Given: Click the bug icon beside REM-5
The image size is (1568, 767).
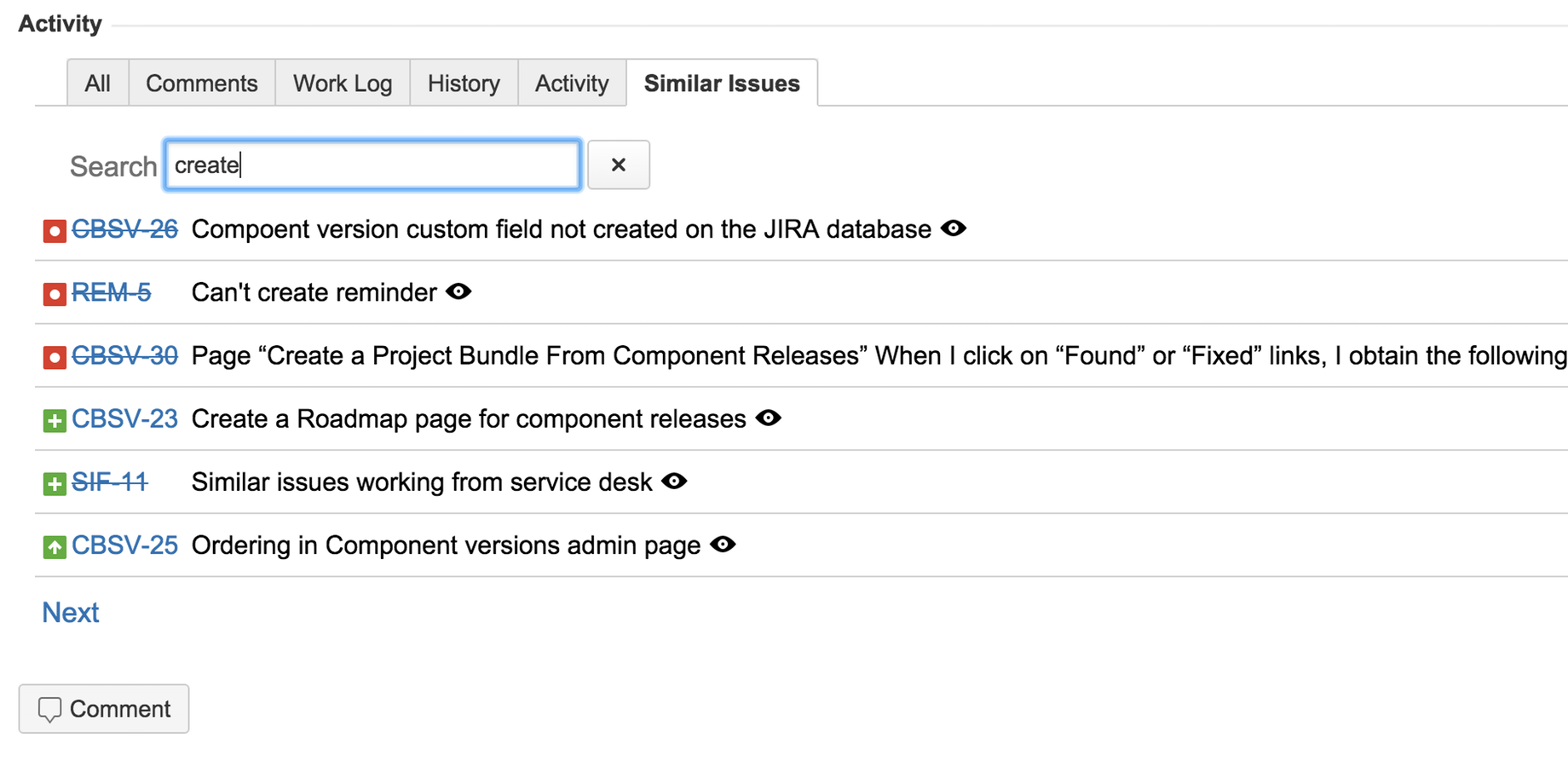Looking at the screenshot, I should [55, 294].
